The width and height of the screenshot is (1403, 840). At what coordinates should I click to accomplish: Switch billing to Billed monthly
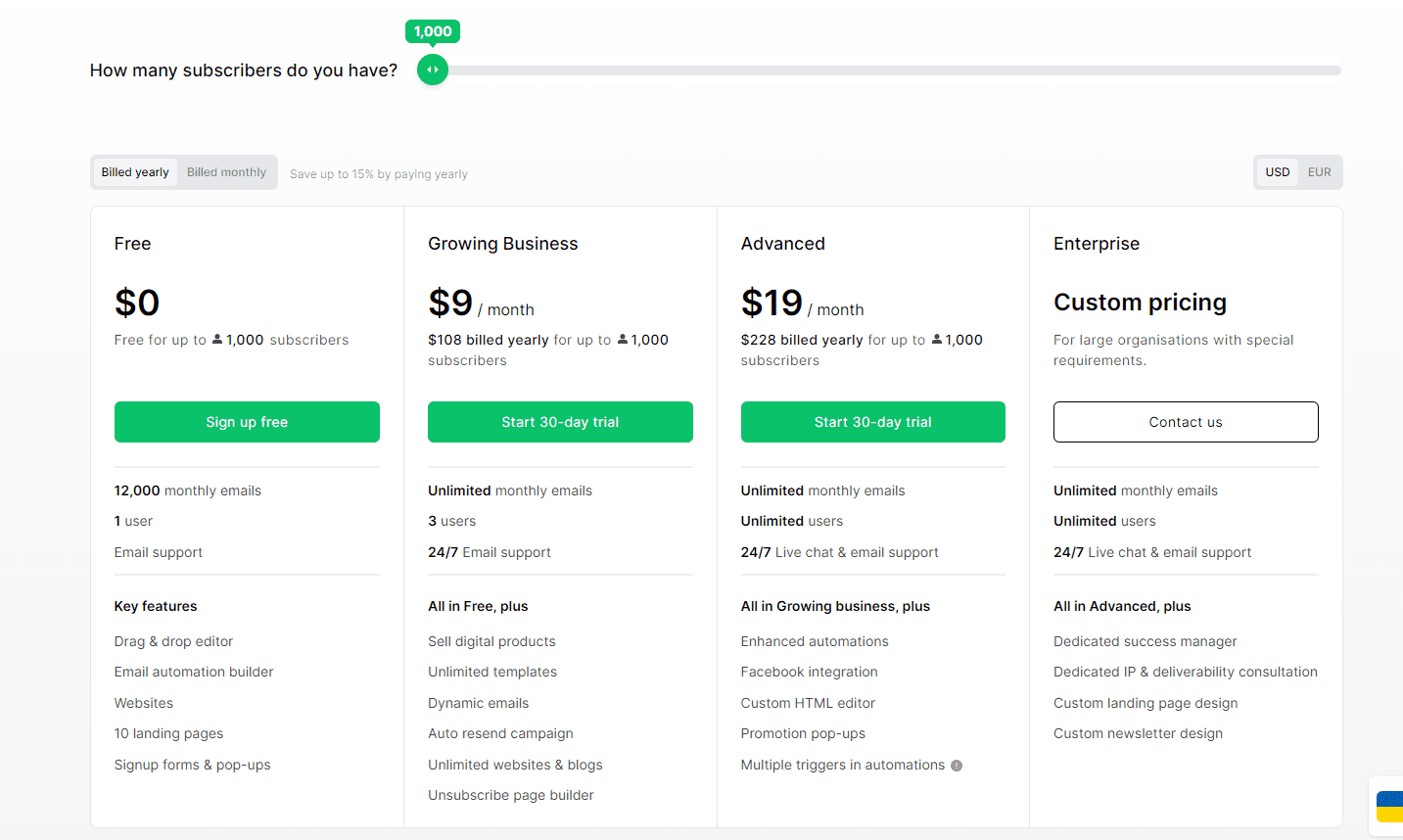click(226, 171)
